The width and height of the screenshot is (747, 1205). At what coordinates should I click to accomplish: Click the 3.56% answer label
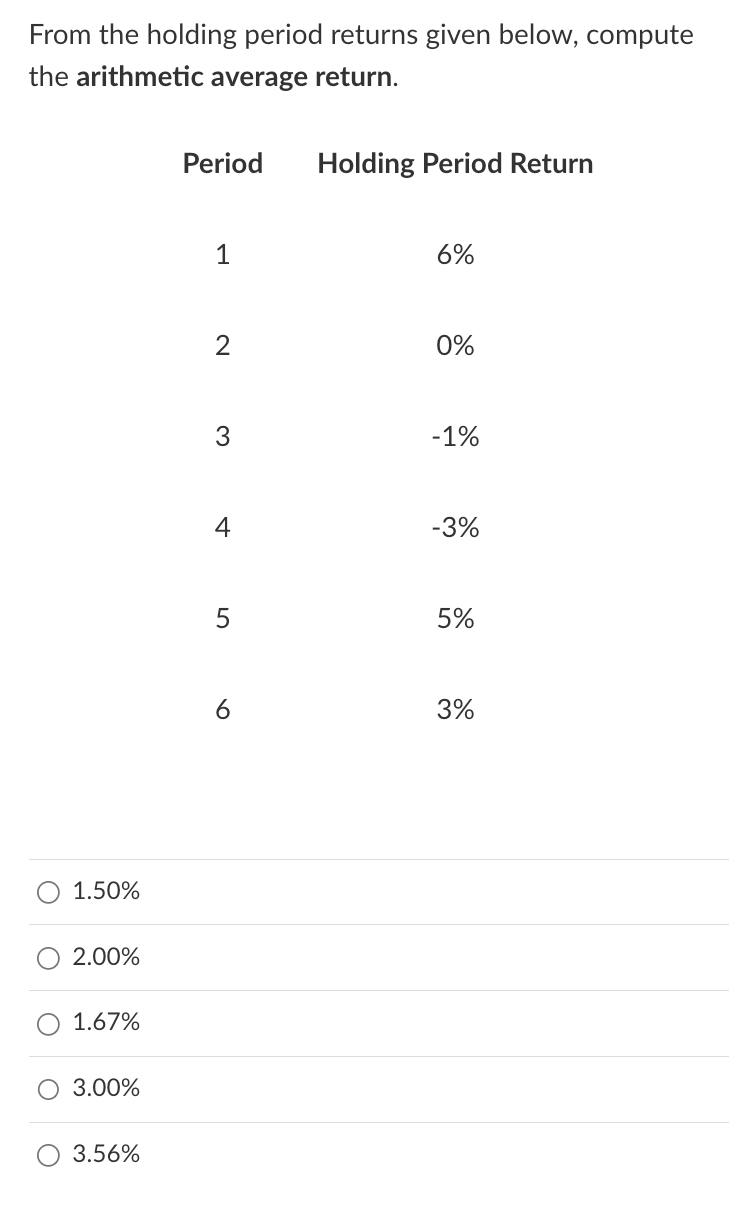[x=105, y=1155]
